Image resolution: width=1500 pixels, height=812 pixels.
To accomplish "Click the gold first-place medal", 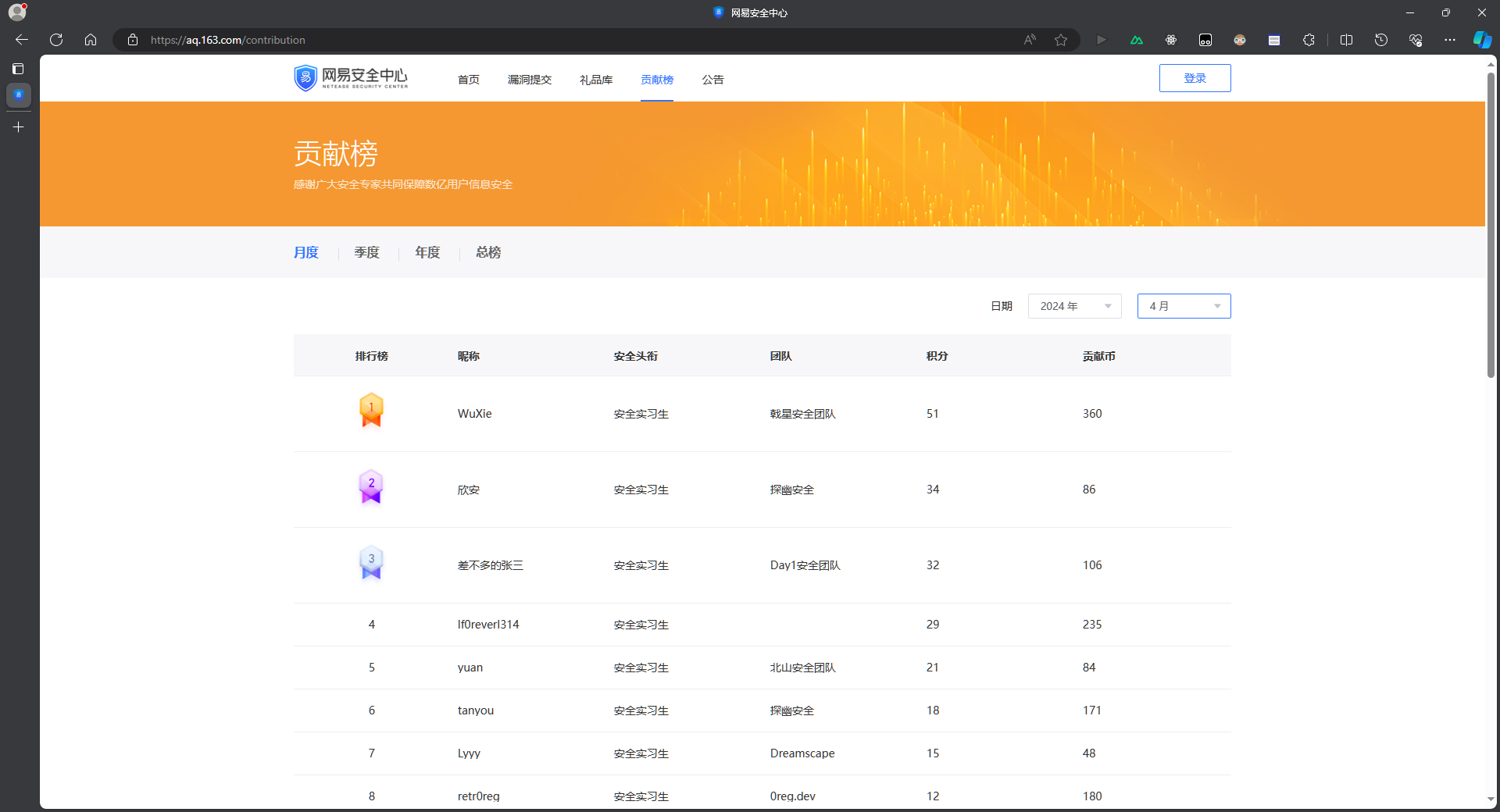I will coord(371,410).
